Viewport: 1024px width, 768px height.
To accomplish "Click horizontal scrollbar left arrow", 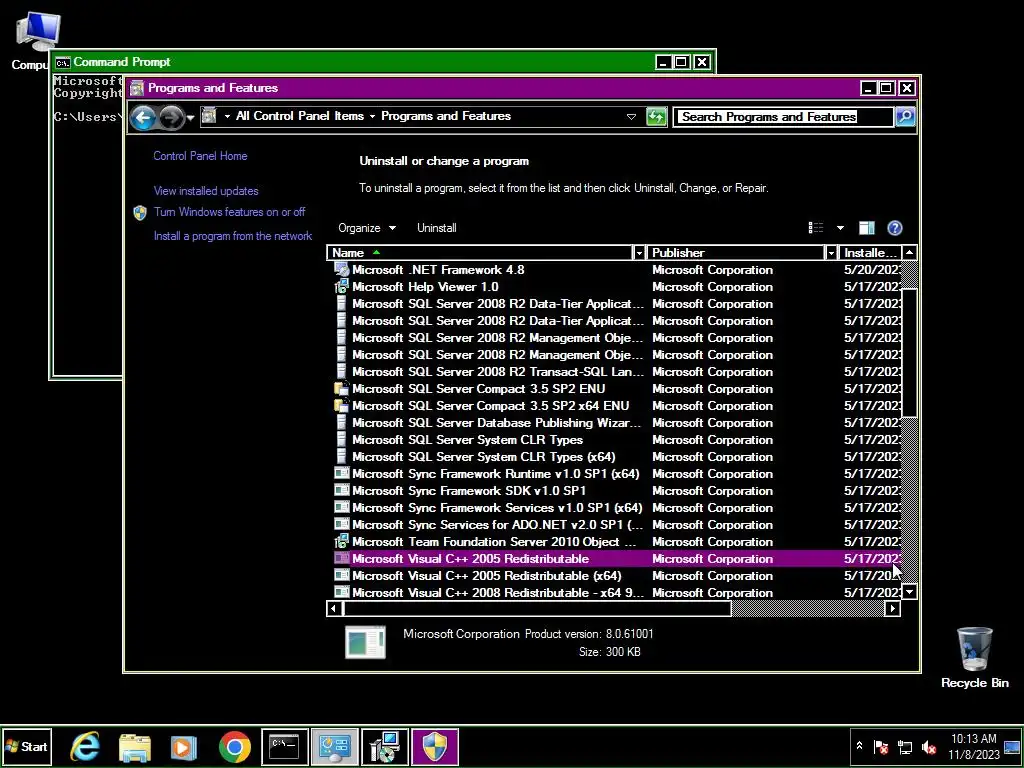I will pyautogui.click(x=334, y=609).
